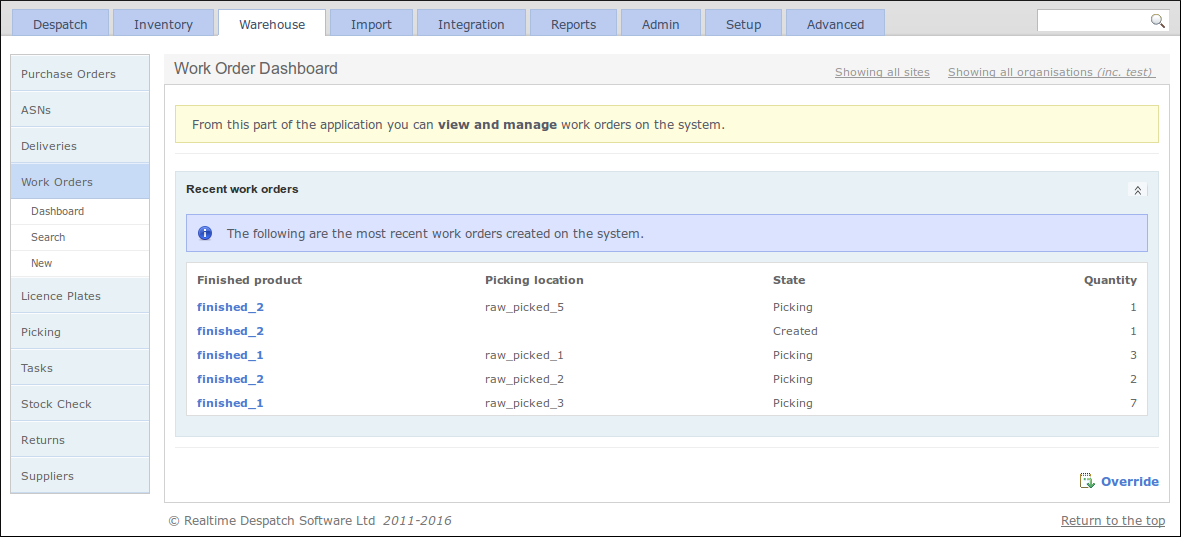Click the Work Order Dashboard page title

click(255, 69)
